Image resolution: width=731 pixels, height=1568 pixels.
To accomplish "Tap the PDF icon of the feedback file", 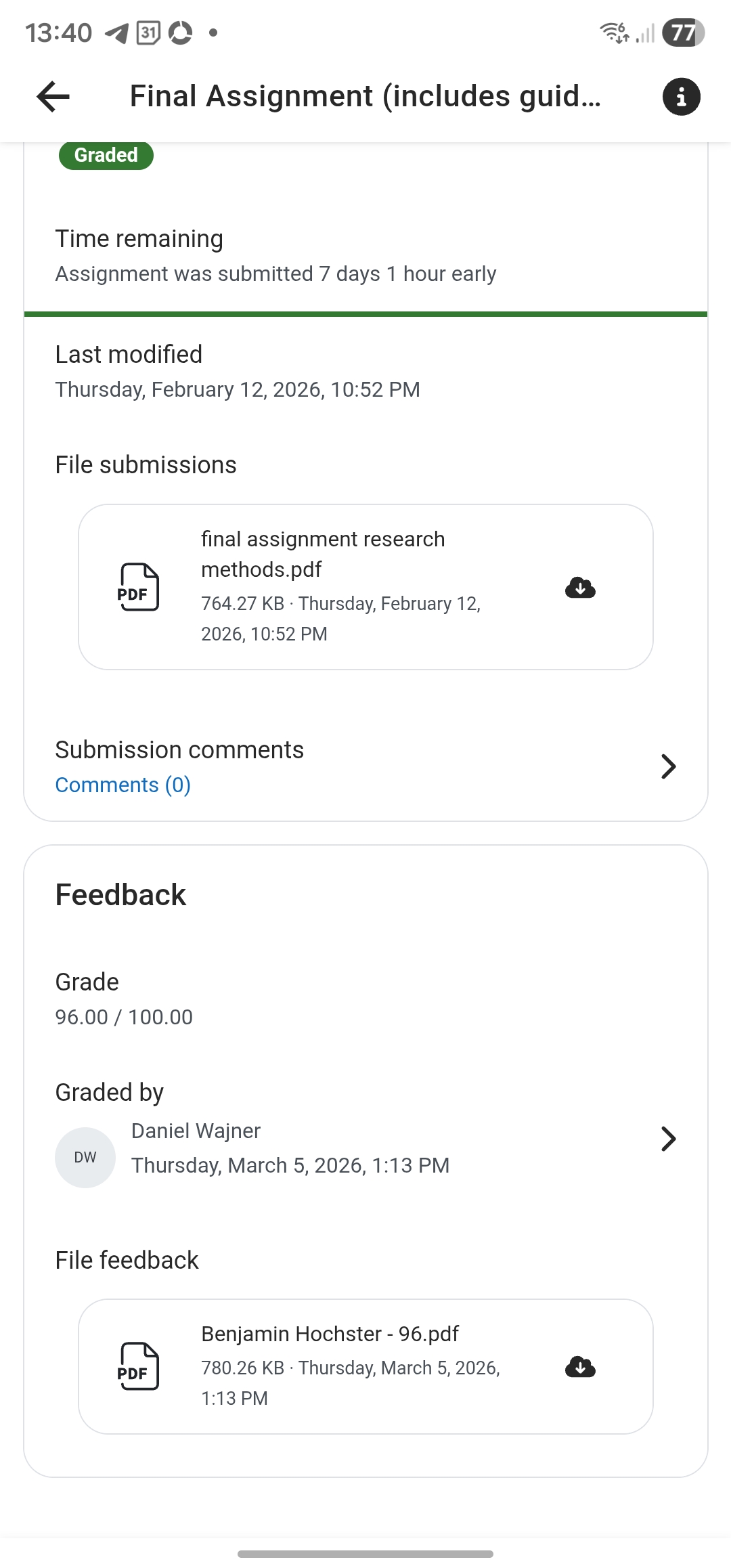I will coord(139,1367).
